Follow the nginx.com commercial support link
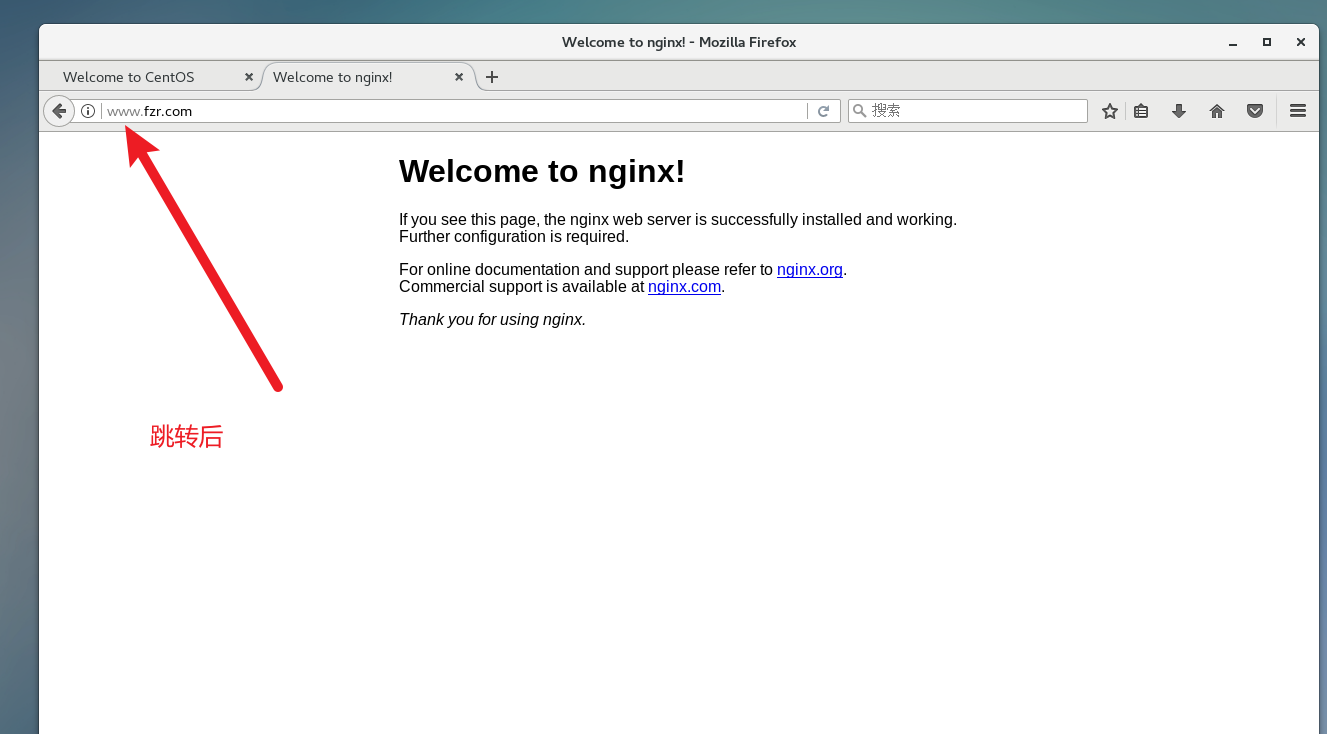Image resolution: width=1327 pixels, height=734 pixels. 684,287
